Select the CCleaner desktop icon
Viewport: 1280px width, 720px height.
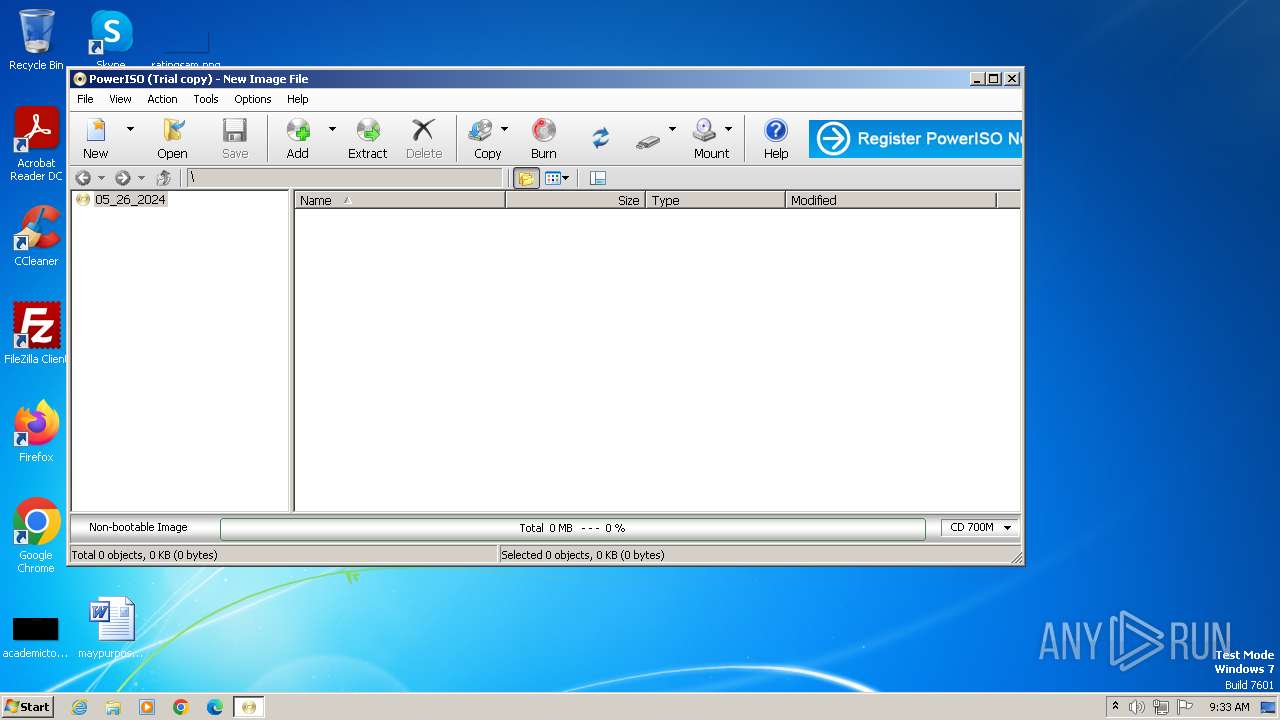click(x=36, y=236)
